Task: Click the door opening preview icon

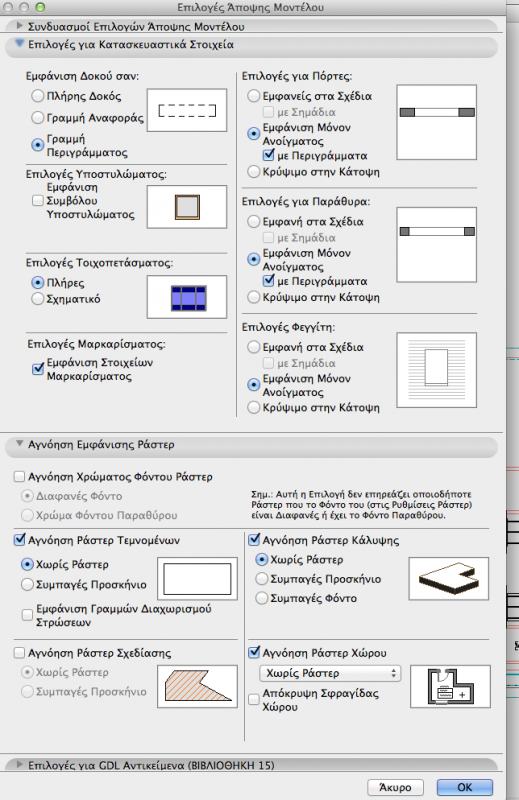Action: tap(437, 122)
